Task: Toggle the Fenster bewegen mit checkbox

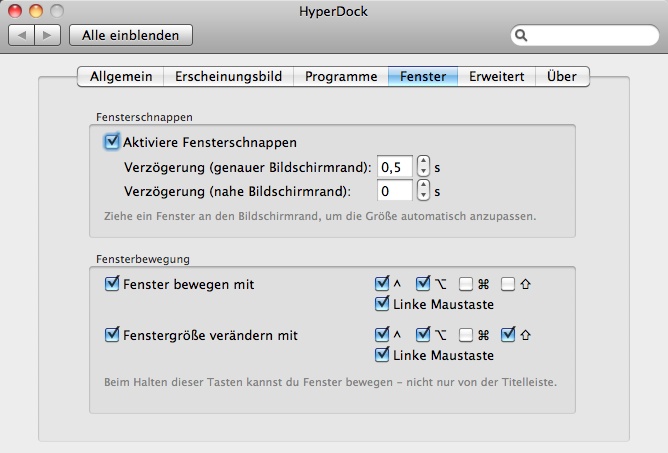Action: click(x=112, y=283)
